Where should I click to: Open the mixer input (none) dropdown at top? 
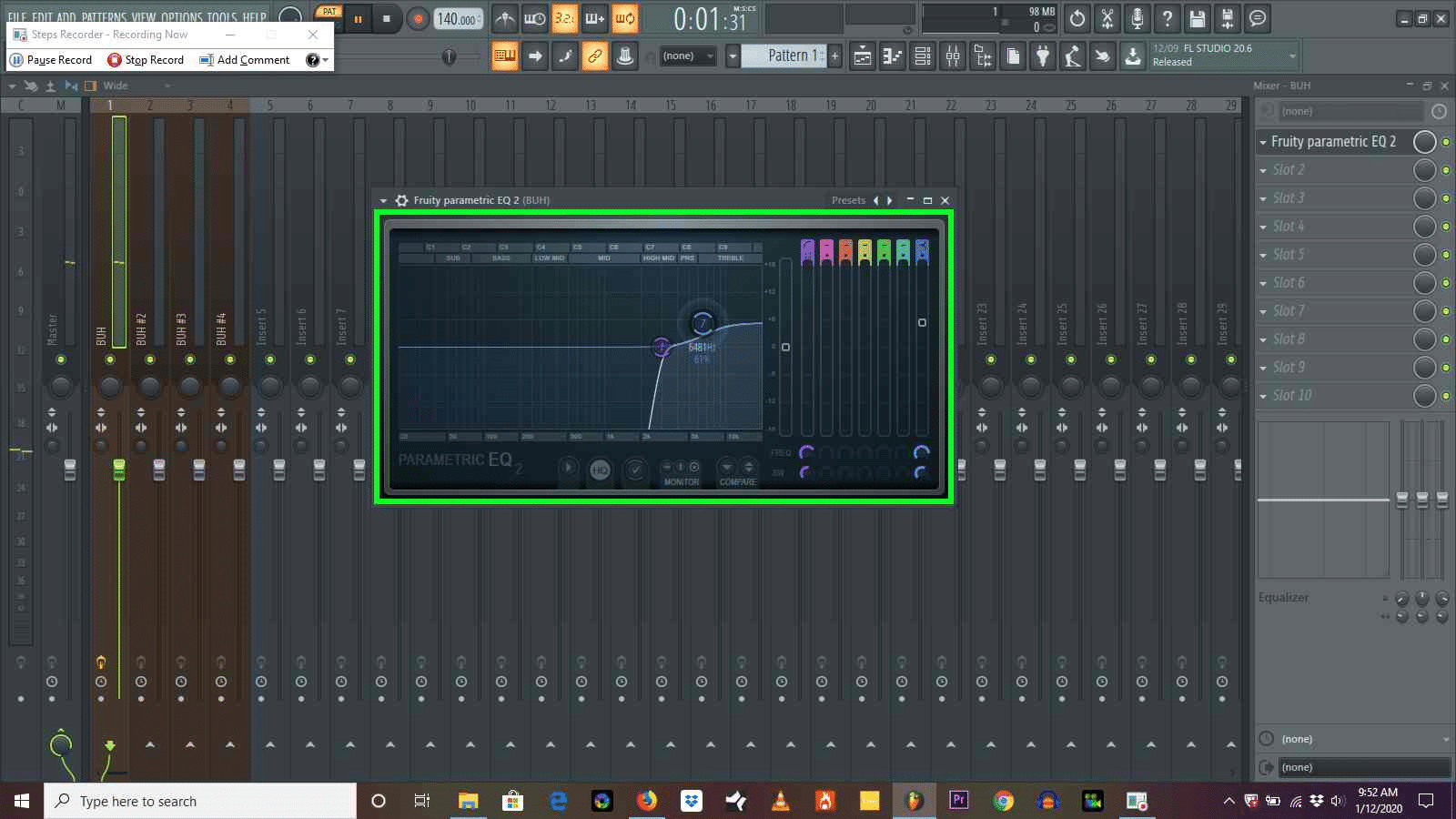(1350, 111)
